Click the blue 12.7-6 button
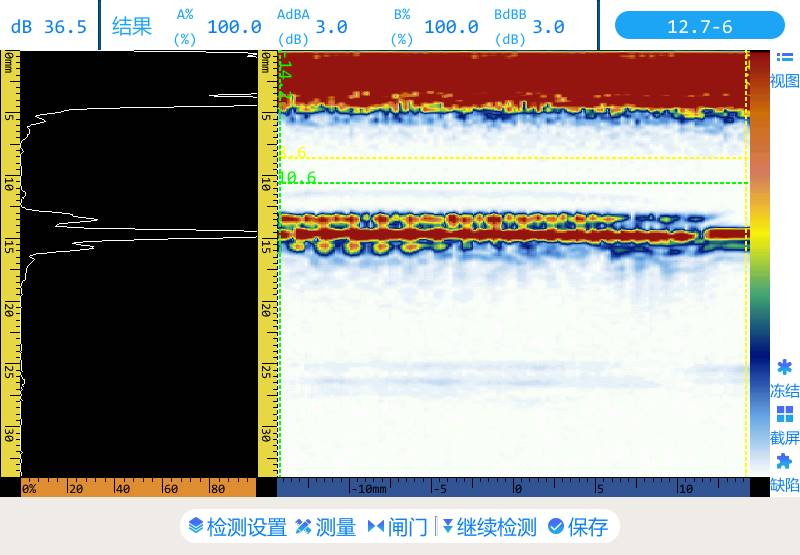 coord(699,26)
